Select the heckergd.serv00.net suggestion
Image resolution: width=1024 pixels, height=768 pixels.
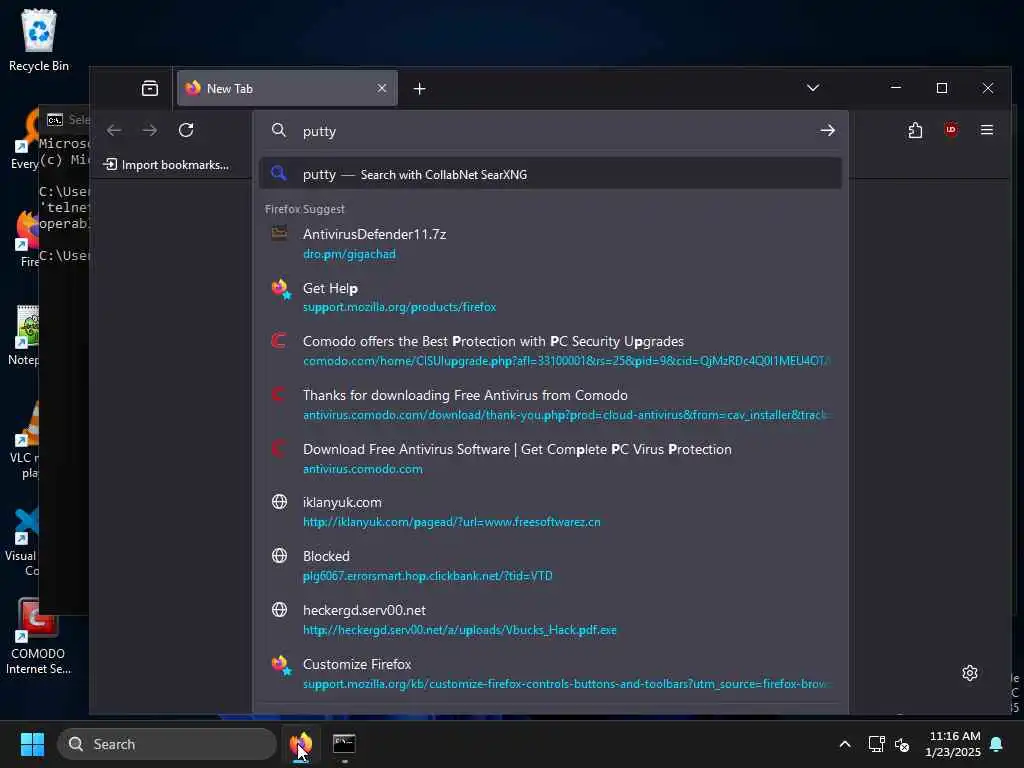(x=551, y=620)
